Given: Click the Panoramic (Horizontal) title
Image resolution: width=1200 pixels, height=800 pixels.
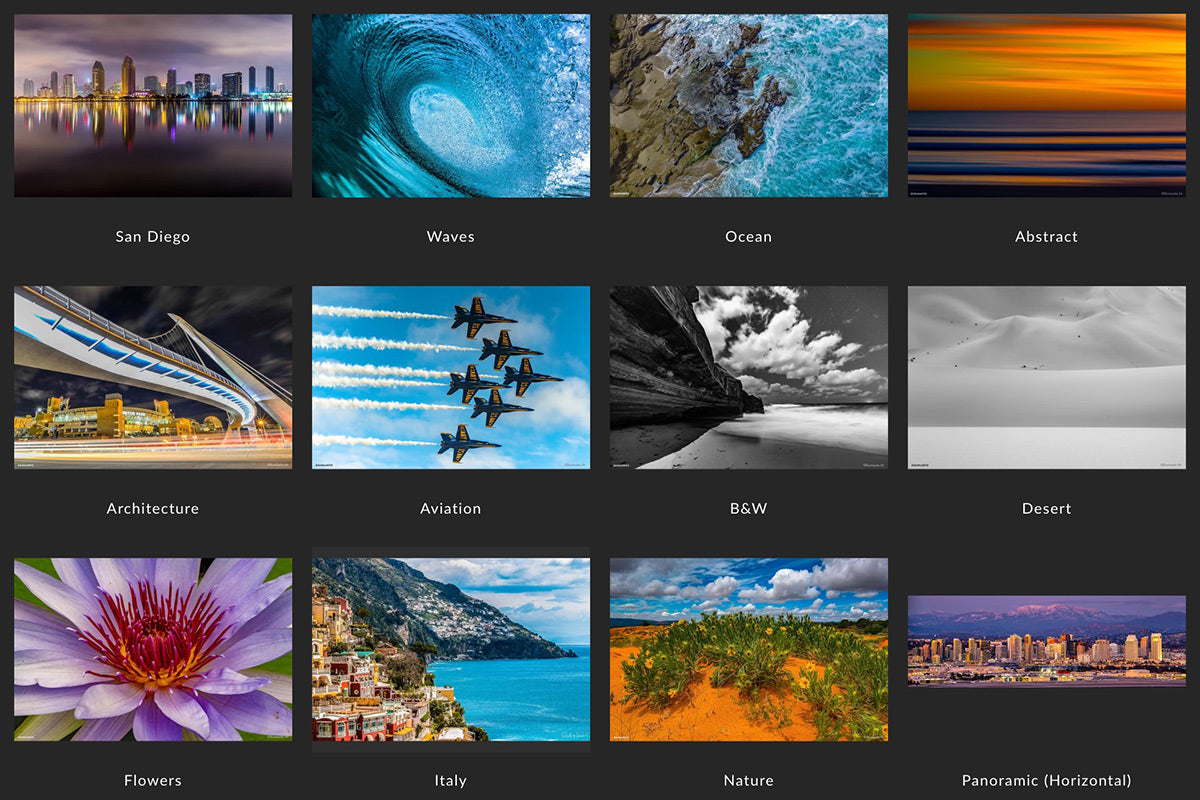Looking at the screenshot, I should click(1047, 781).
